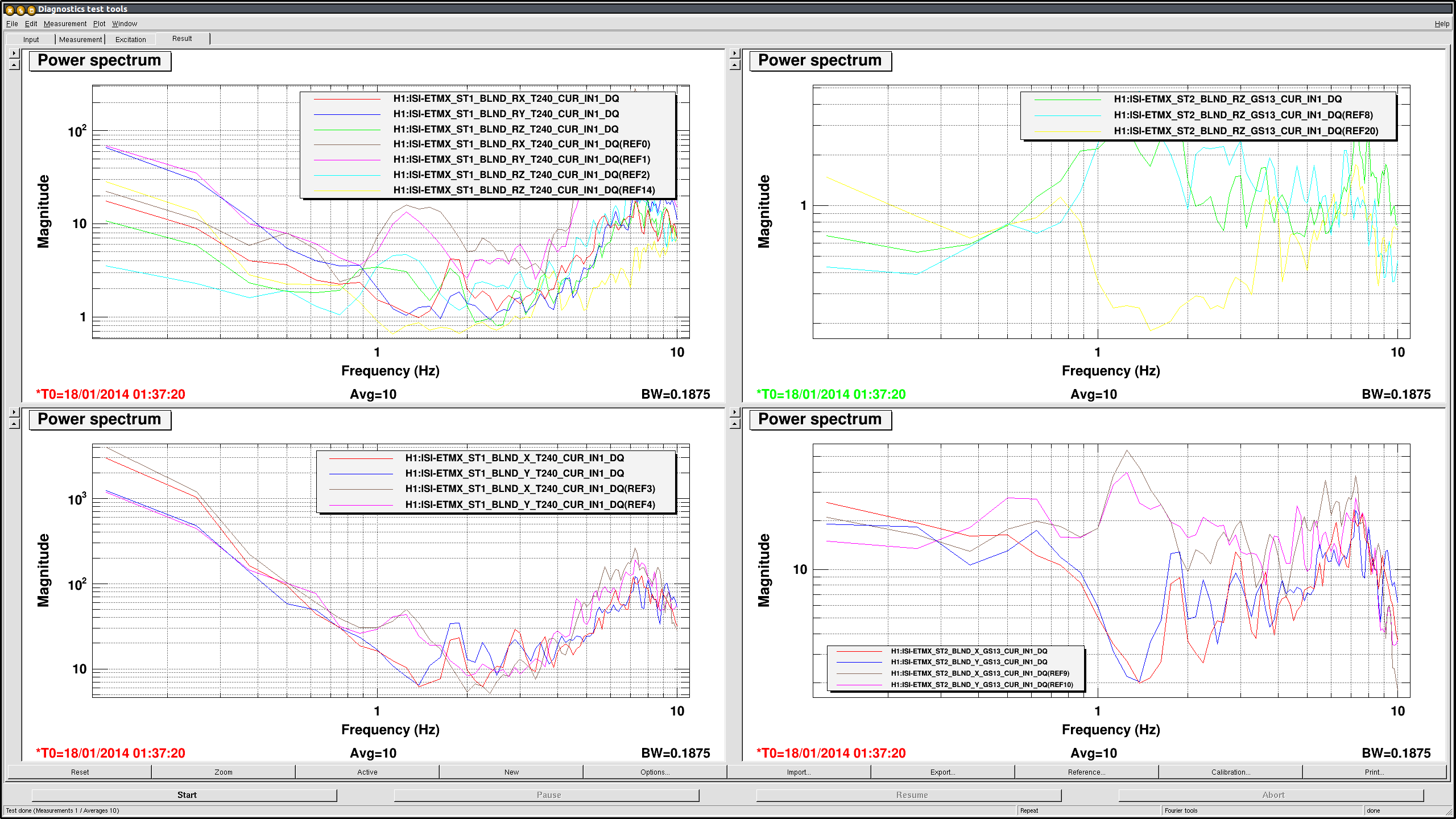Click up arrow on bottom-left plot pad
Image resolution: width=1456 pixels, height=819 pixels.
click(14, 424)
